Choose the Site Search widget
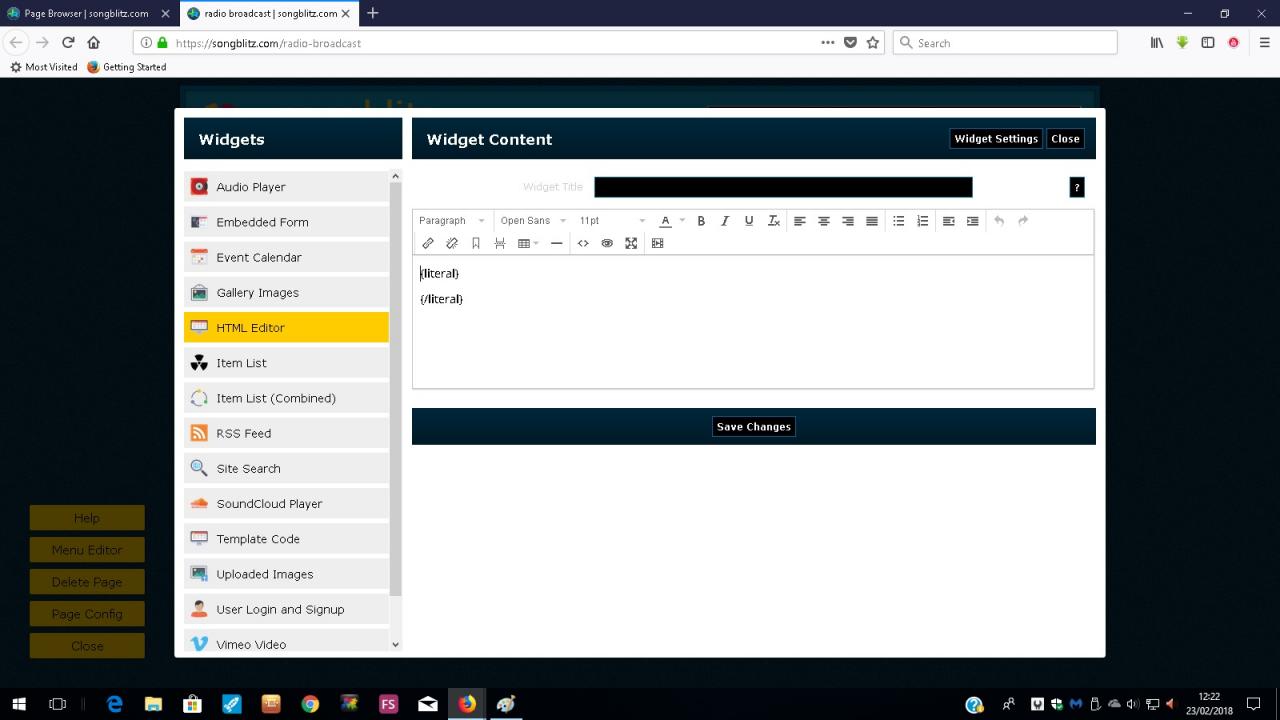Image resolution: width=1280 pixels, height=720 pixels. pyautogui.click(x=286, y=468)
